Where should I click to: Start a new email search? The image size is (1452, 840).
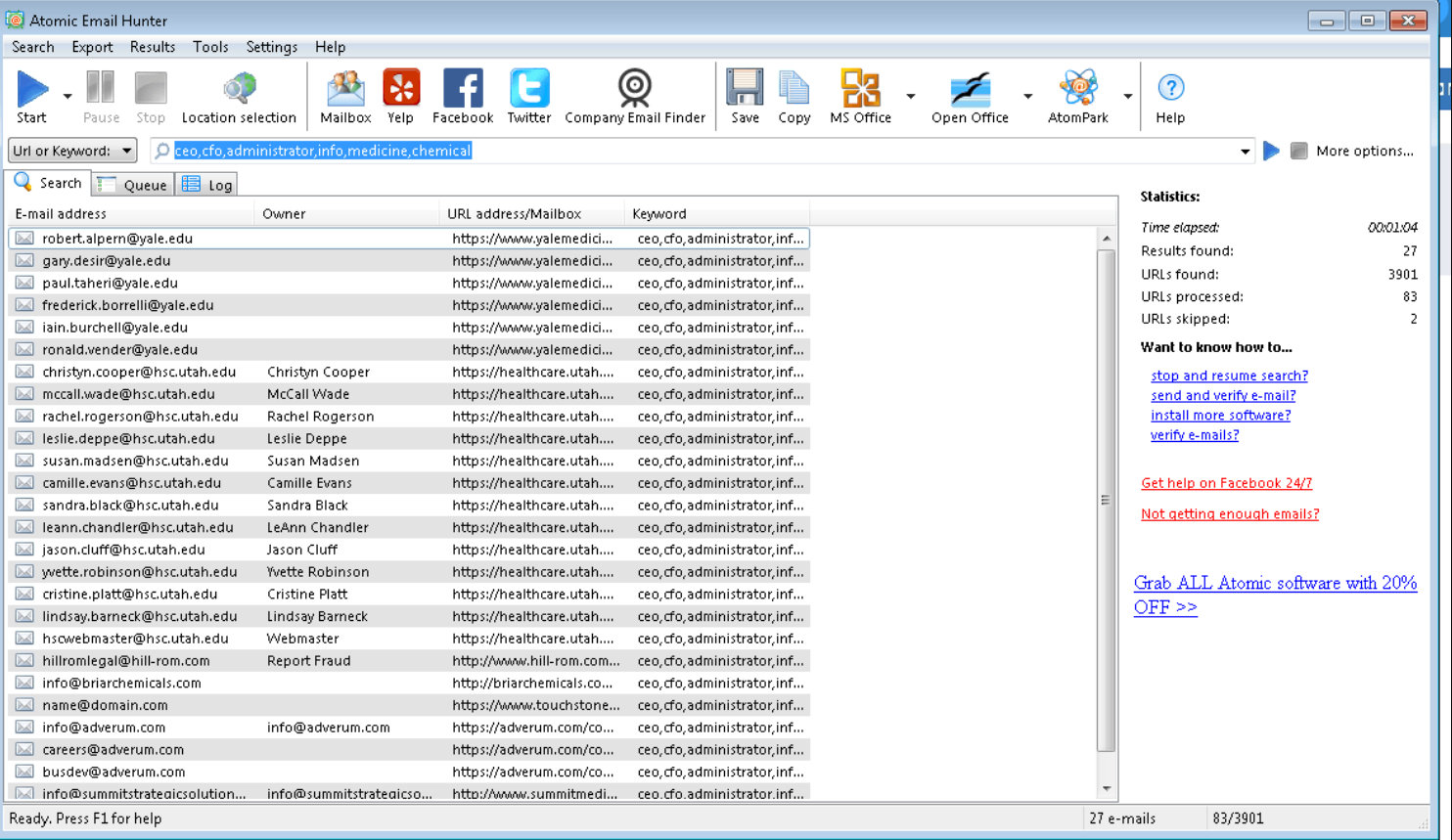30,95
